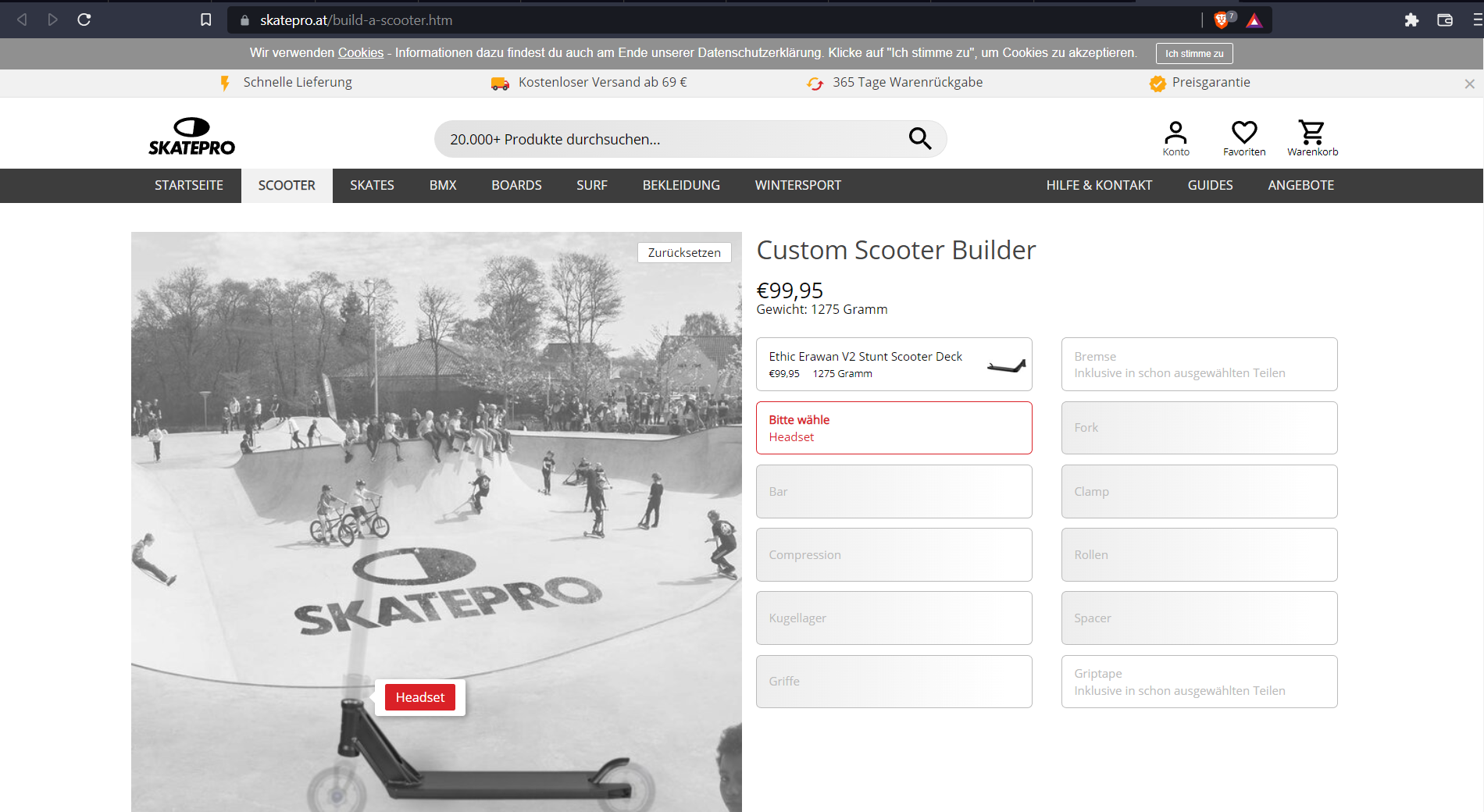This screenshot has width=1484, height=812.
Task: Click the browser forward arrow
Action: (x=52, y=20)
